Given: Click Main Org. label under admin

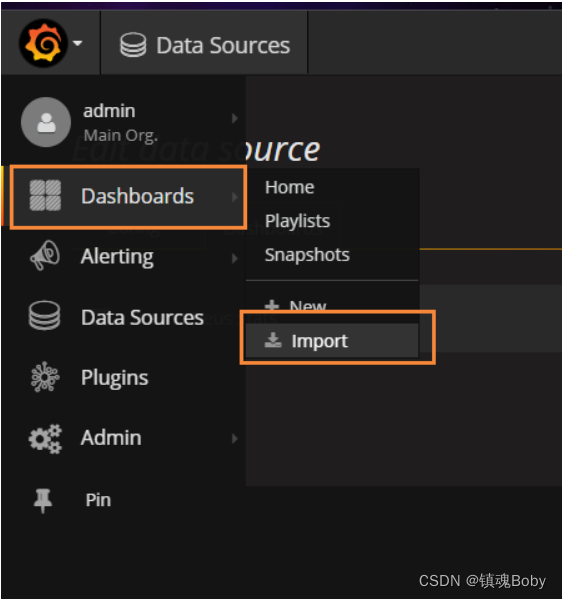Looking at the screenshot, I should 121,135.
